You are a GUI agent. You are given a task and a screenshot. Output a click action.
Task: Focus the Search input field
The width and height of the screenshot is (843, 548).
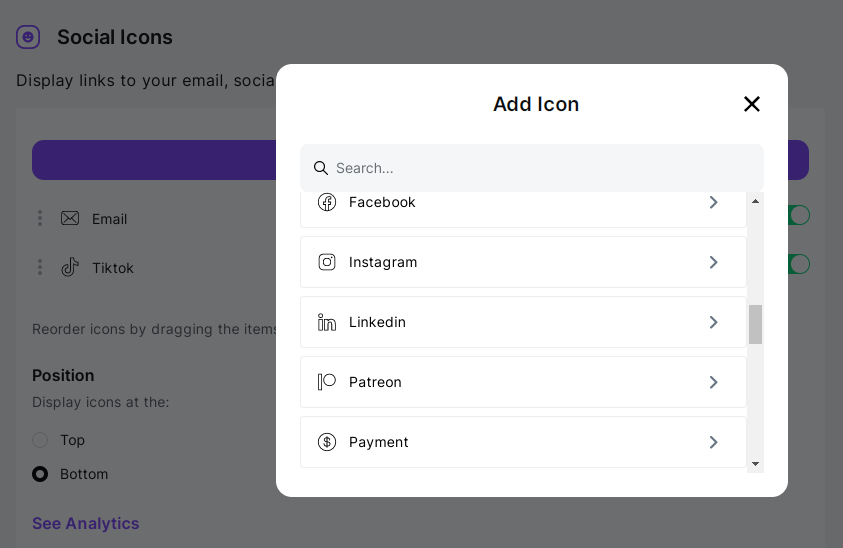coord(540,168)
